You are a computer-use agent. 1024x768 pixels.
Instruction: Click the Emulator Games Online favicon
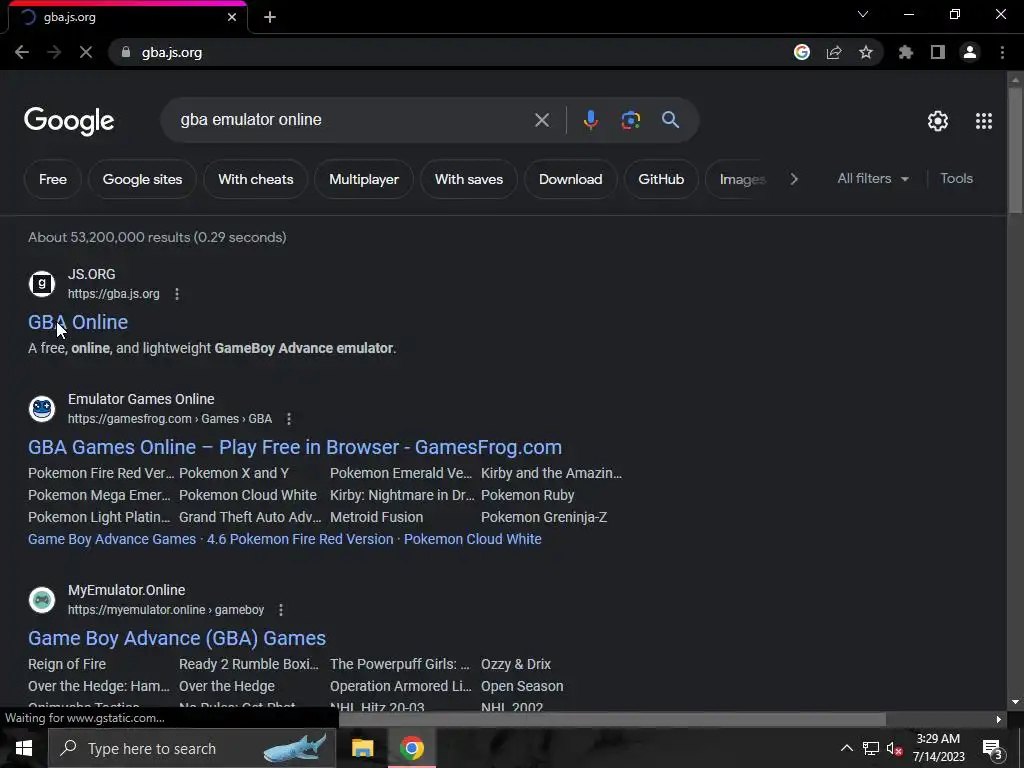click(42, 409)
